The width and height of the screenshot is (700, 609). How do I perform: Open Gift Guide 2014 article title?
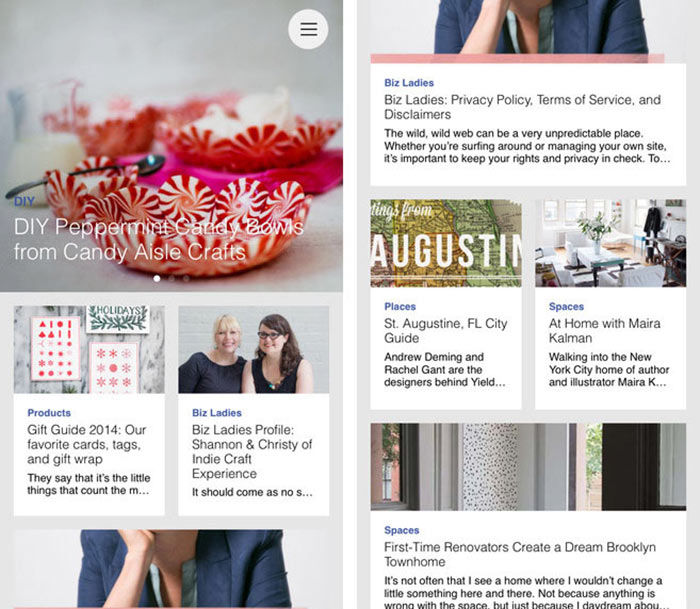(87, 444)
